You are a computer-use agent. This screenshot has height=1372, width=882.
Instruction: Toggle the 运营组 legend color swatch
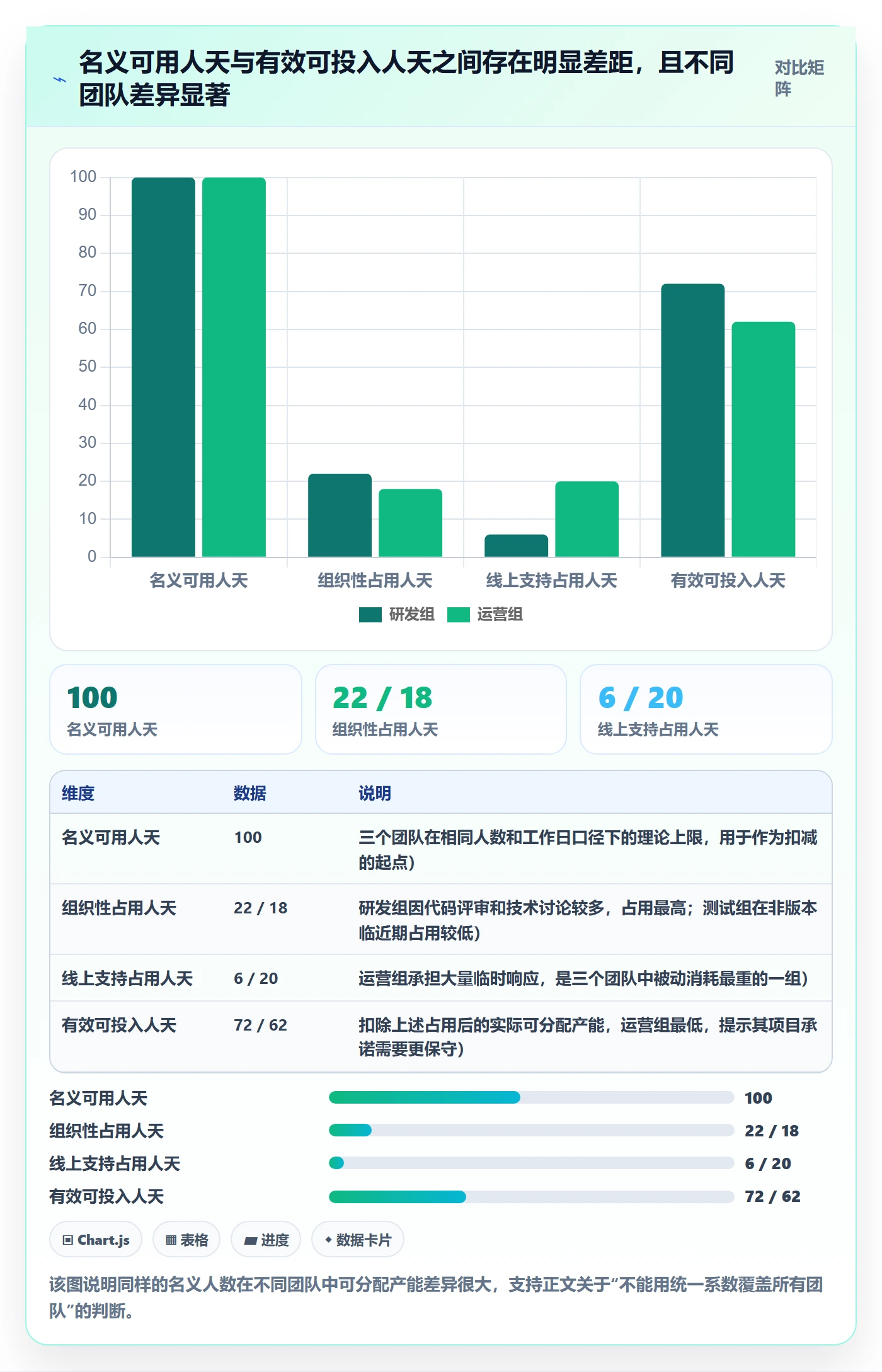point(458,615)
